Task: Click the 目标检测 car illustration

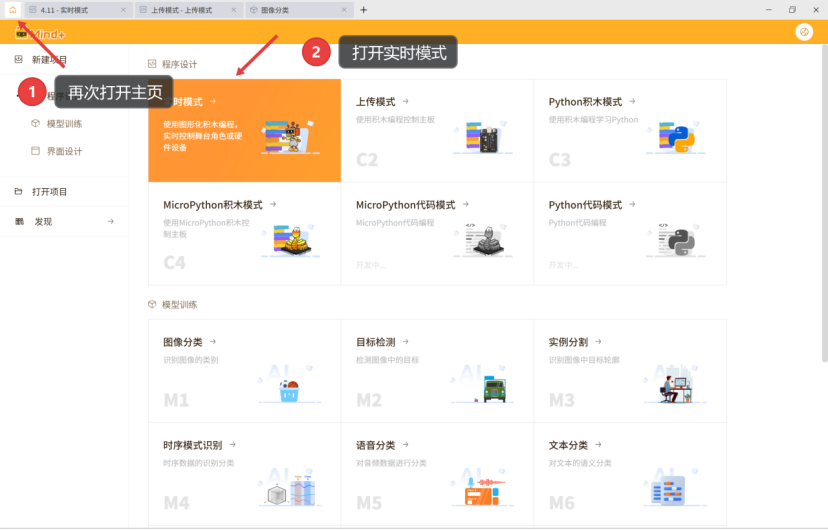Action: click(x=493, y=388)
